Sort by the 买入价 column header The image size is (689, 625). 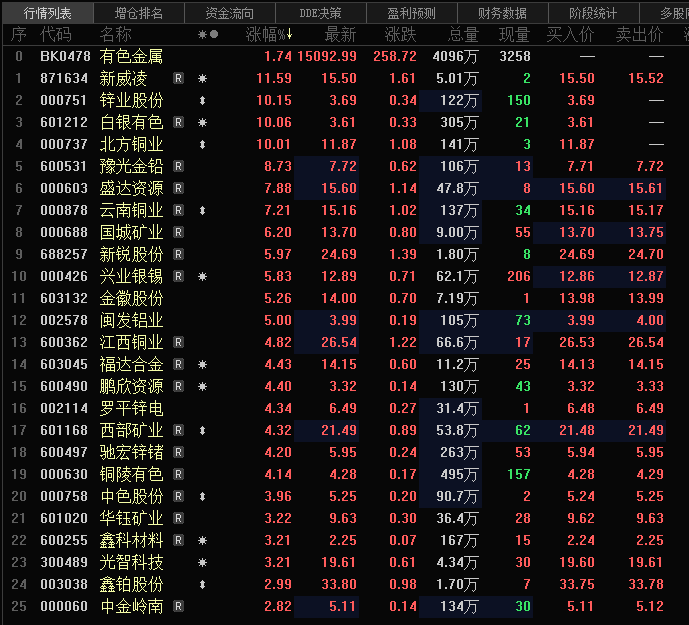pyautogui.click(x=570, y=34)
